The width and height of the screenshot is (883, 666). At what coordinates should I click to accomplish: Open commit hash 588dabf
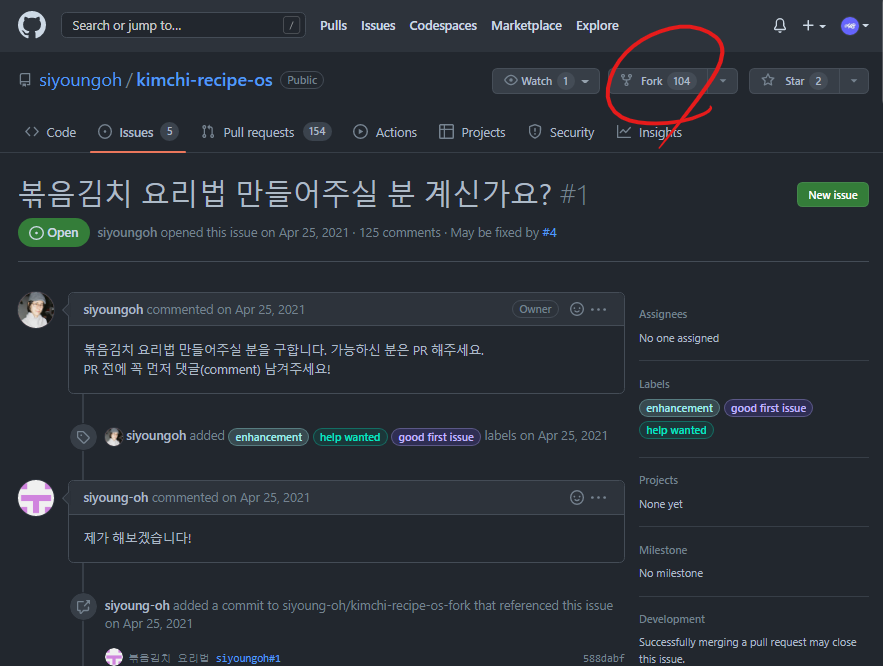pos(603,658)
